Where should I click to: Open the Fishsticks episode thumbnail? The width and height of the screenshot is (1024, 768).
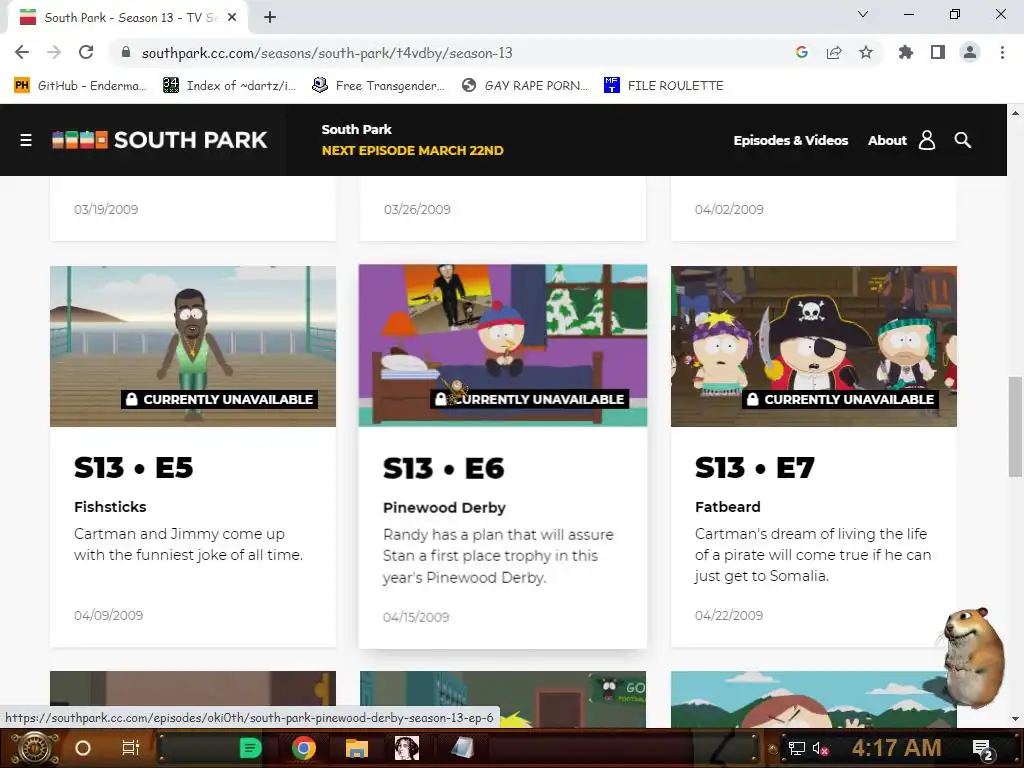193,346
